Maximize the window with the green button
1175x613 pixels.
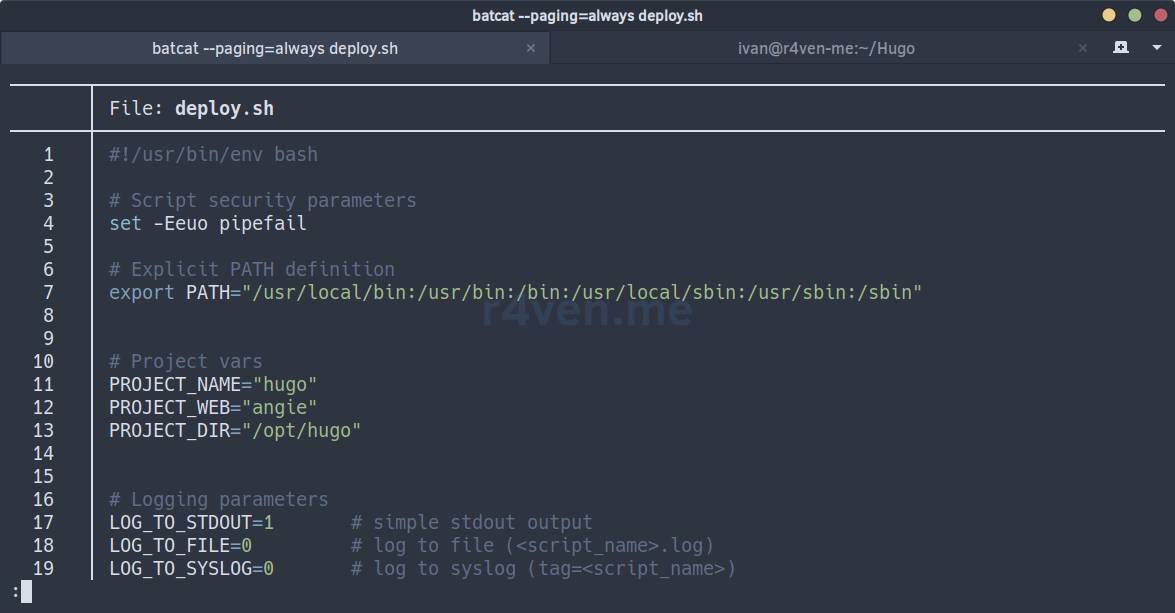[1135, 15]
